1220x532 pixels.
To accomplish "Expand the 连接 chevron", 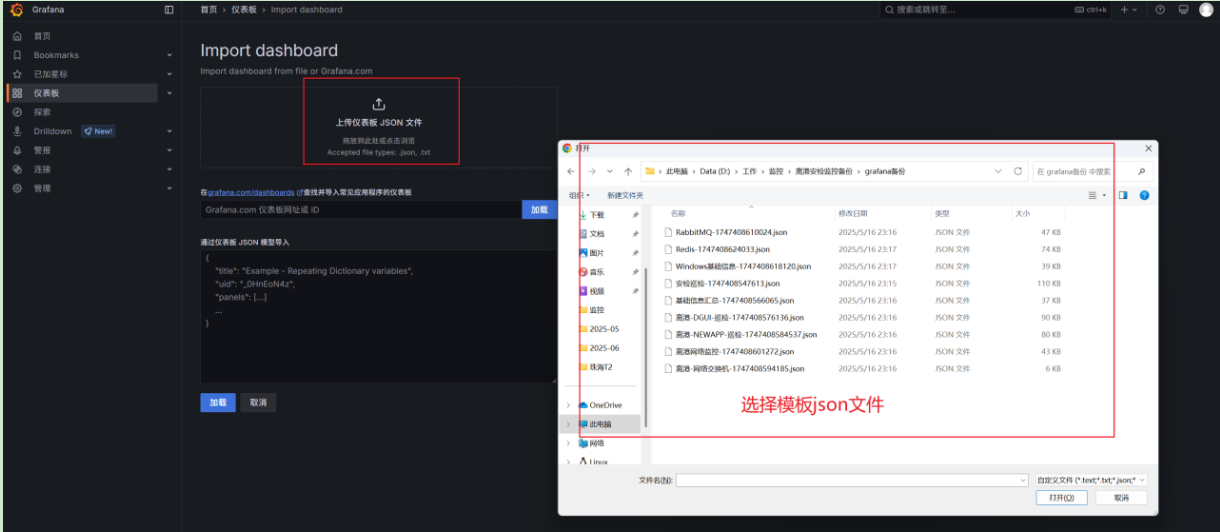I will (169, 169).
